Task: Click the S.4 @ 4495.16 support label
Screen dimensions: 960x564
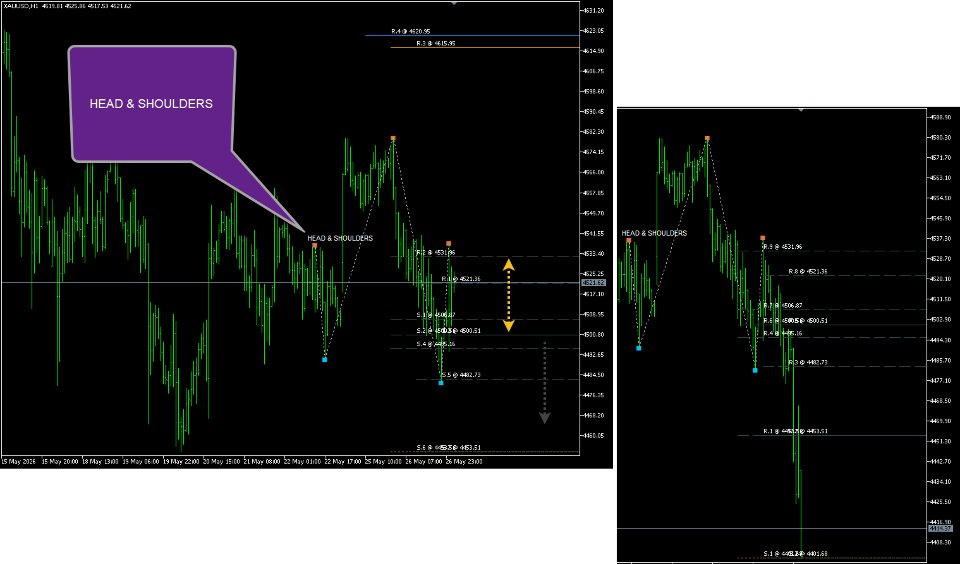Action: 435,344
